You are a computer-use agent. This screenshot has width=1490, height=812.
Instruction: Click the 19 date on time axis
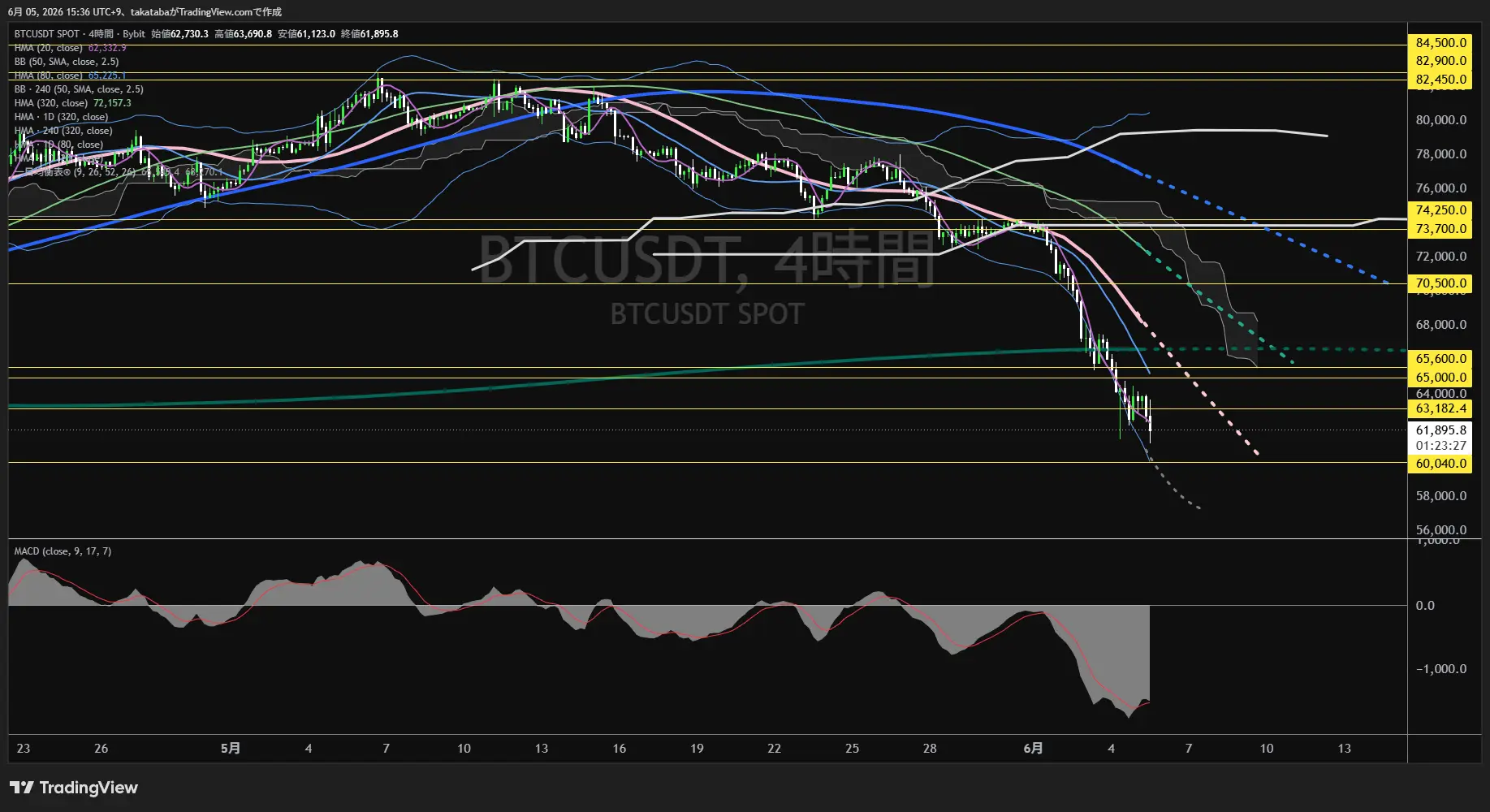tap(697, 749)
